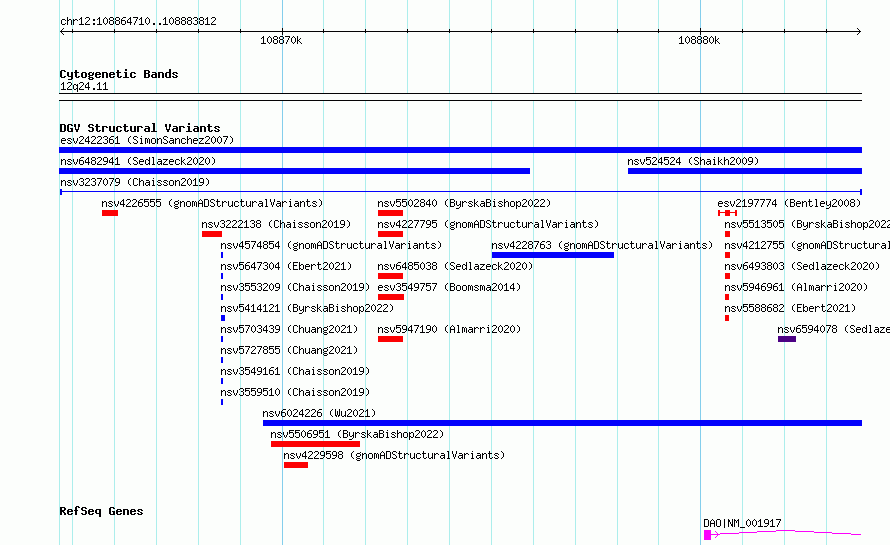Click the nsv5703439 (Chuang2021) label
Screen dimensions: 890x545
pyautogui.click(x=289, y=329)
